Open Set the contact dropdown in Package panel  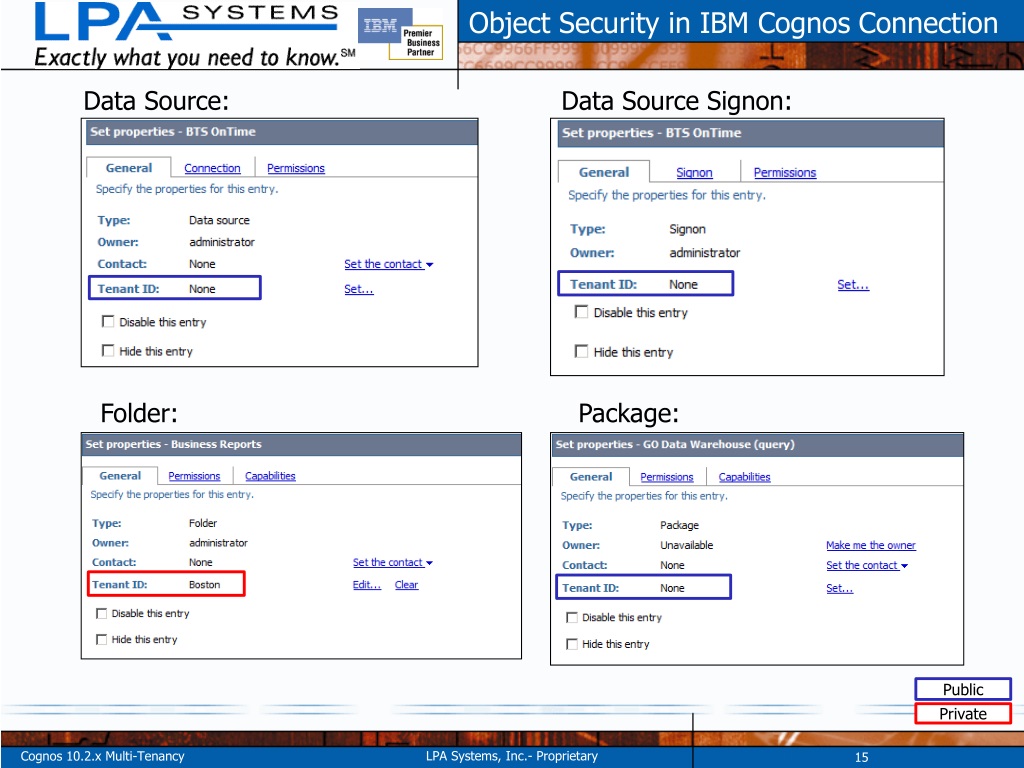click(x=867, y=566)
